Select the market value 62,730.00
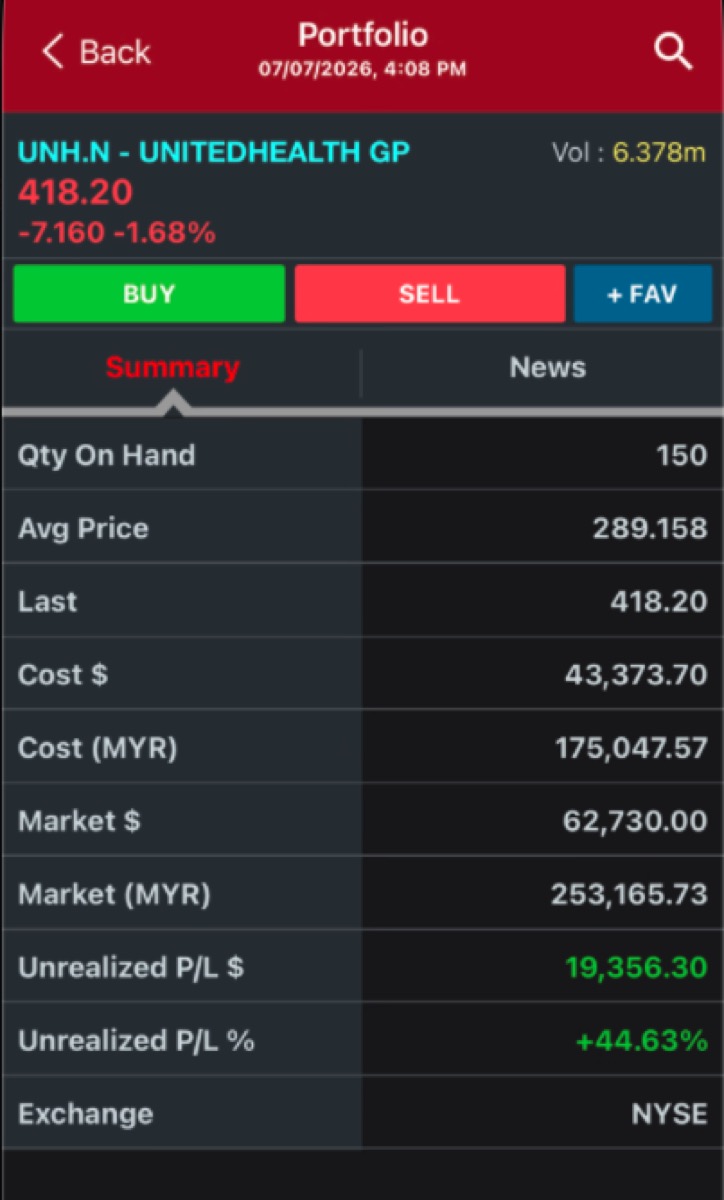This screenshot has height=1200, width=724. [x=635, y=821]
